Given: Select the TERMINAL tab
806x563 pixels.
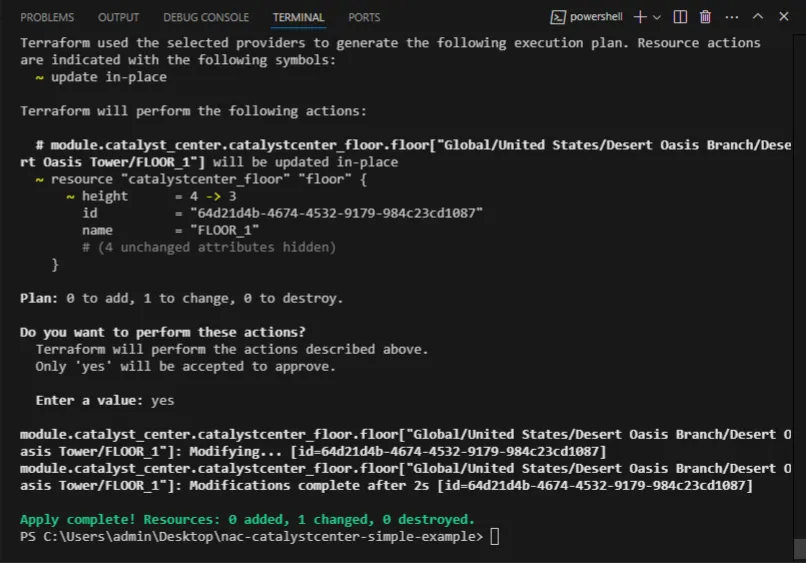Looking at the screenshot, I should (x=298, y=18).
